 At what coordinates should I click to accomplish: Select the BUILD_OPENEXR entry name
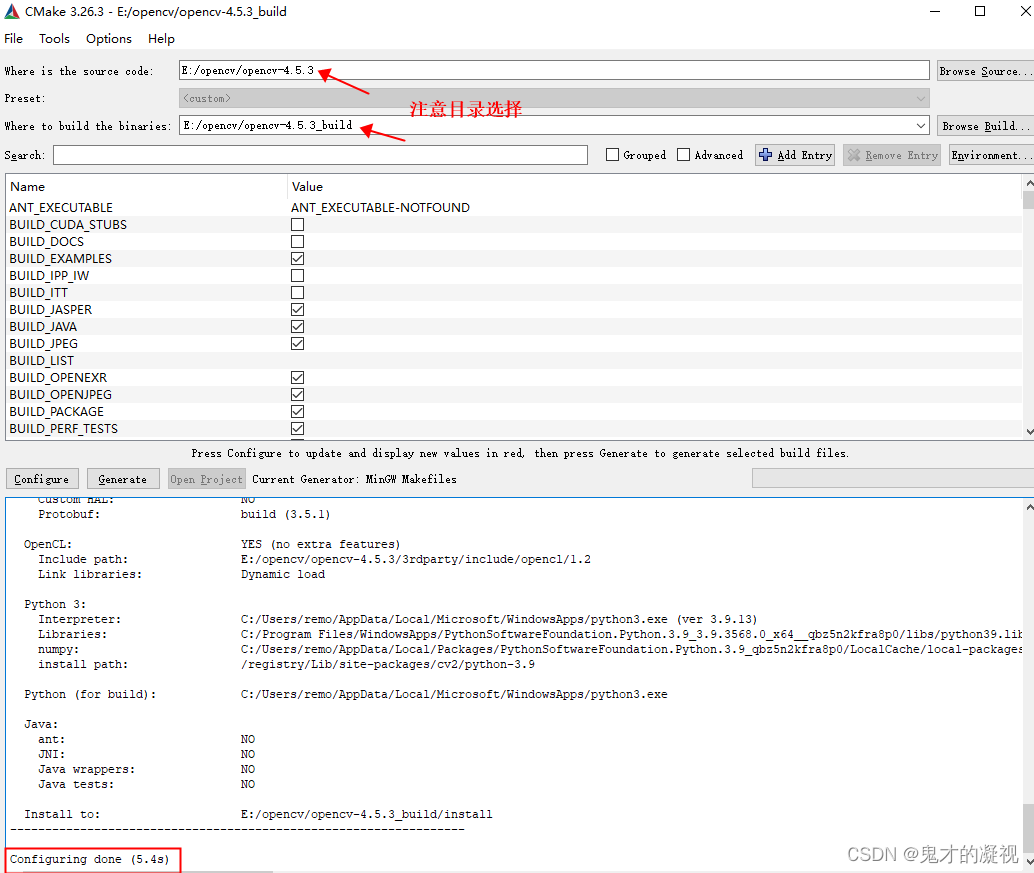[x=58, y=378]
